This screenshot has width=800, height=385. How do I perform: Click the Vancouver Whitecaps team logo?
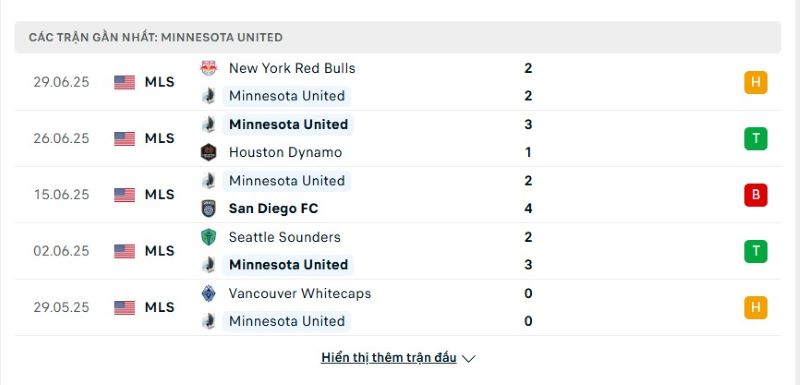208,293
